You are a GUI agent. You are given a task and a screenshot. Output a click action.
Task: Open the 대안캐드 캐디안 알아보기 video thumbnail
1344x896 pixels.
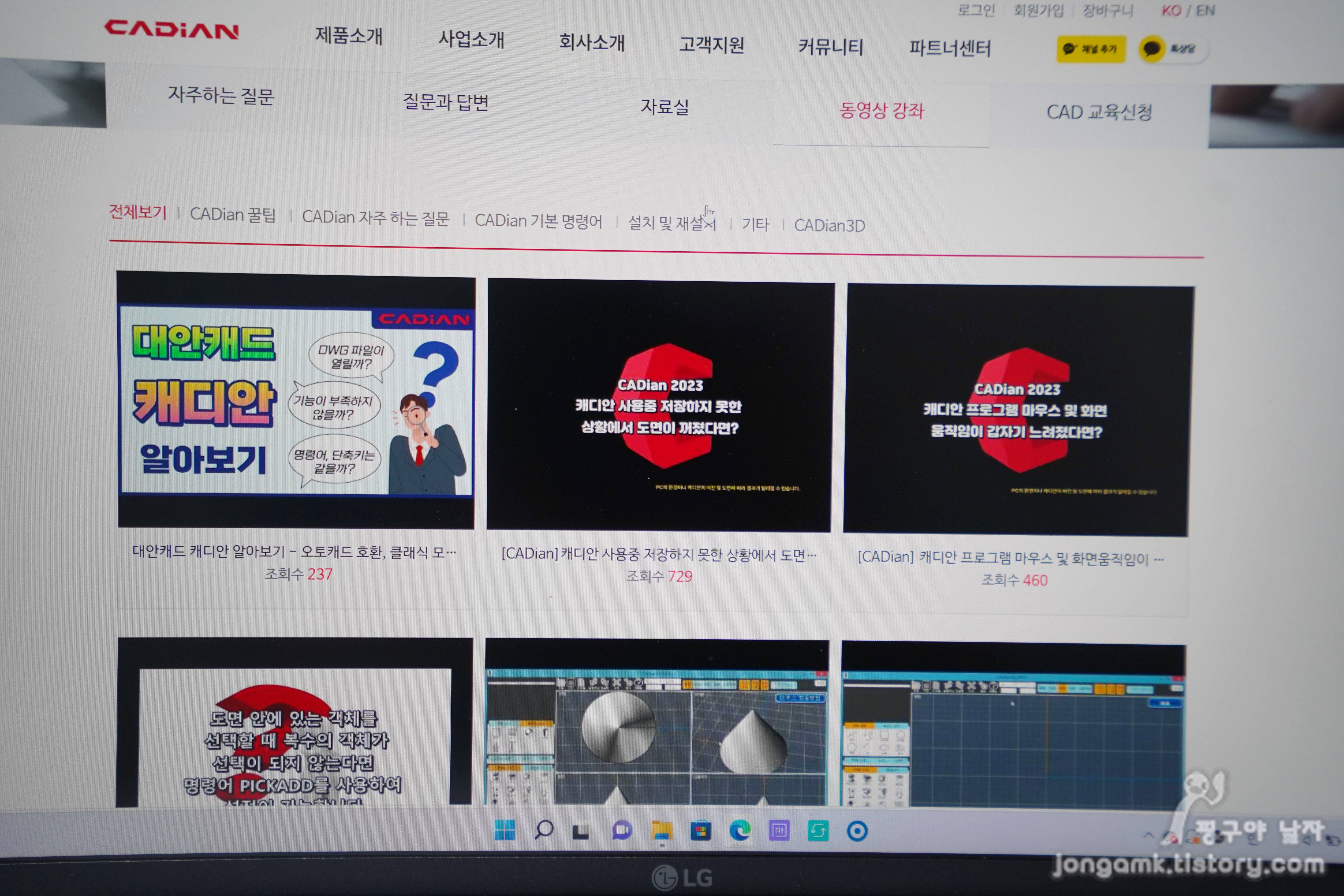[x=296, y=400]
